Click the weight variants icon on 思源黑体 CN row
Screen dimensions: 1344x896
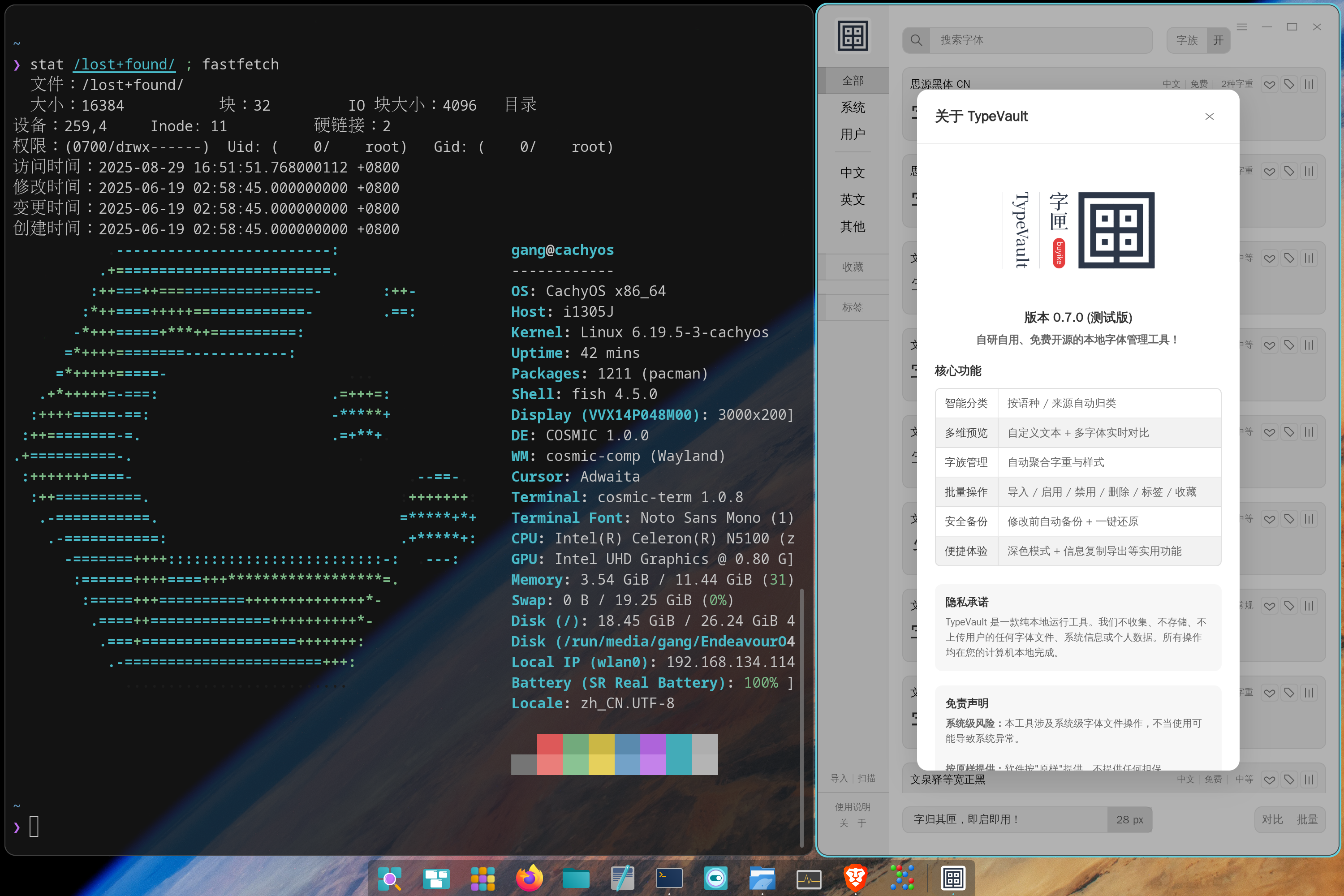pyautogui.click(x=1309, y=84)
